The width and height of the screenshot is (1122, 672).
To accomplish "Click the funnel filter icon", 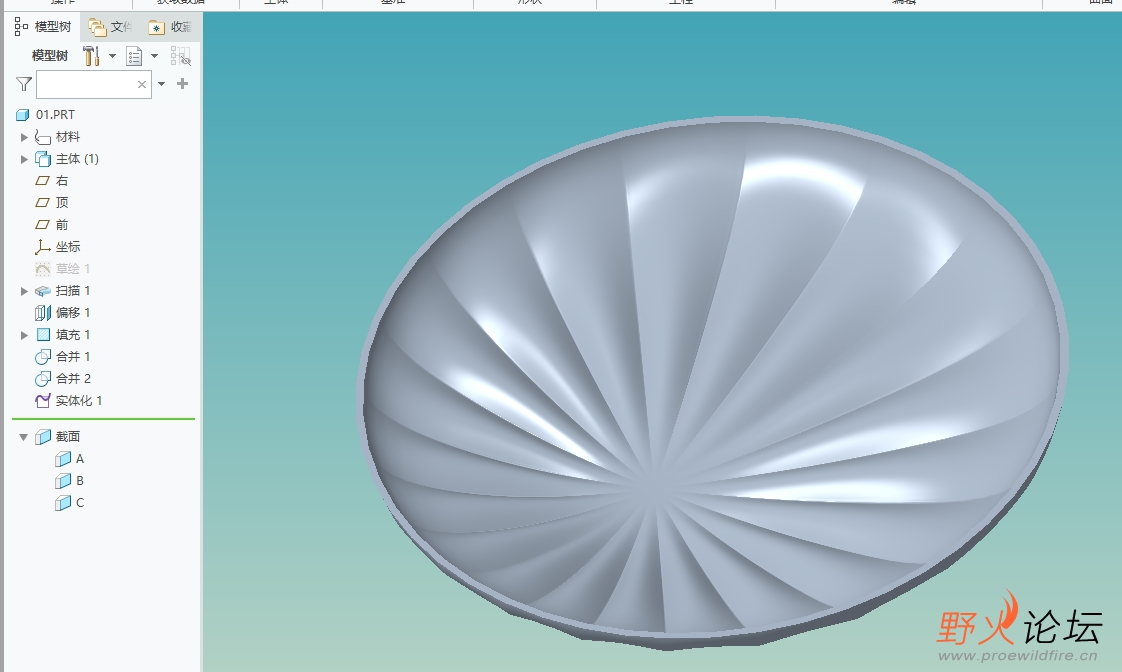I will click(24, 84).
